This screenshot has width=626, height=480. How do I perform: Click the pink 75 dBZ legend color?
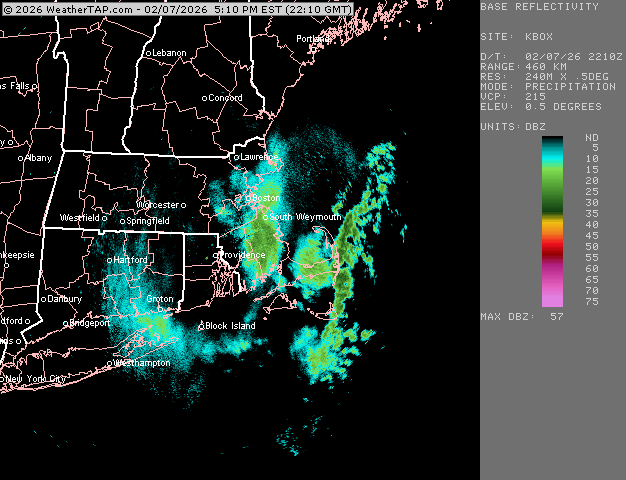552,298
